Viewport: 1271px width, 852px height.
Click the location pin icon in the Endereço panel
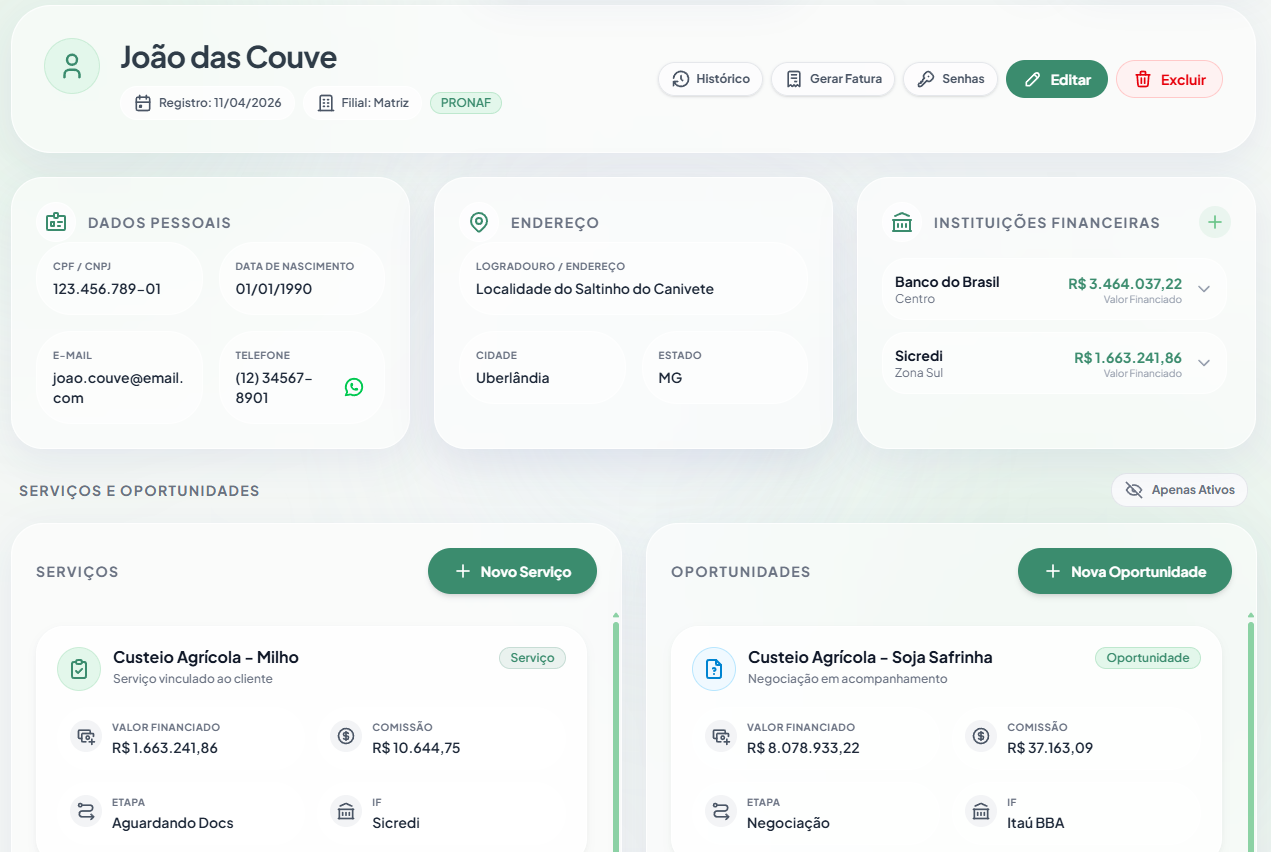[478, 222]
